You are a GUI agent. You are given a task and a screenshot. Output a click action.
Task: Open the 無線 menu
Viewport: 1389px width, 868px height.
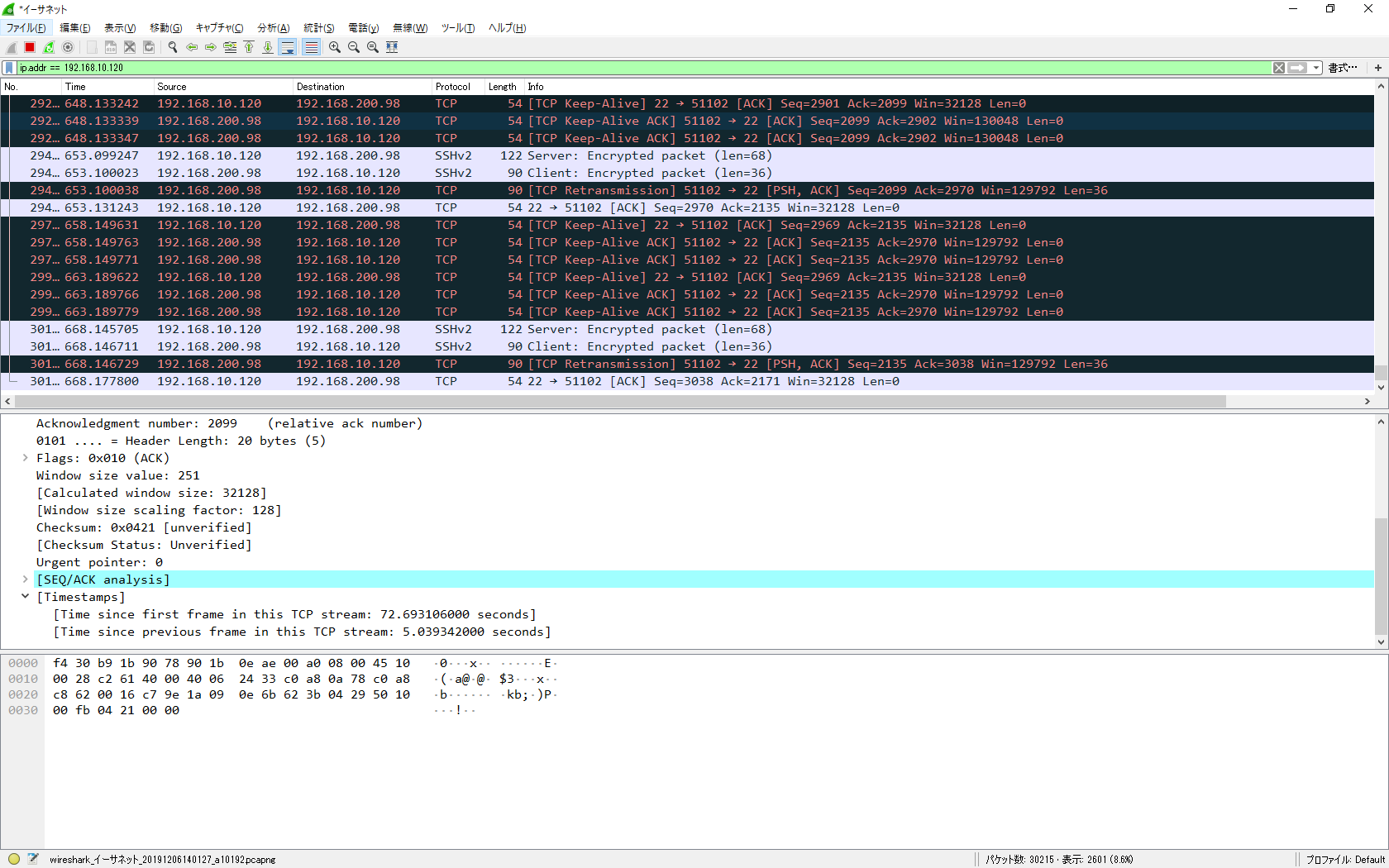[410, 28]
